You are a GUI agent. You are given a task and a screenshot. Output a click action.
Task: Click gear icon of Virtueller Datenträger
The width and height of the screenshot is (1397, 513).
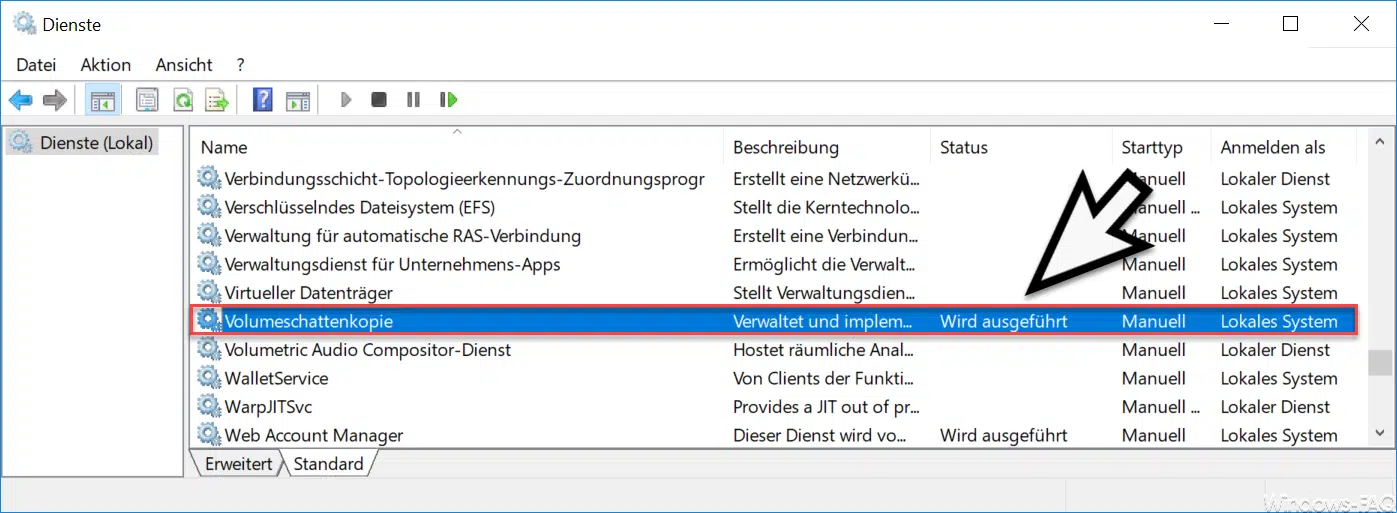pyautogui.click(x=208, y=293)
